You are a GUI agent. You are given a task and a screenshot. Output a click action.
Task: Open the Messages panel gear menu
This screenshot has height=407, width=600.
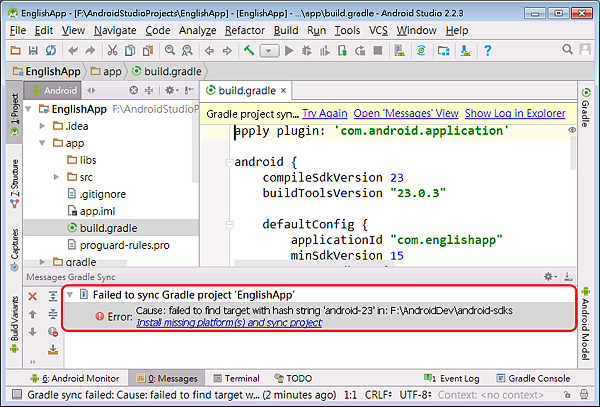point(550,276)
